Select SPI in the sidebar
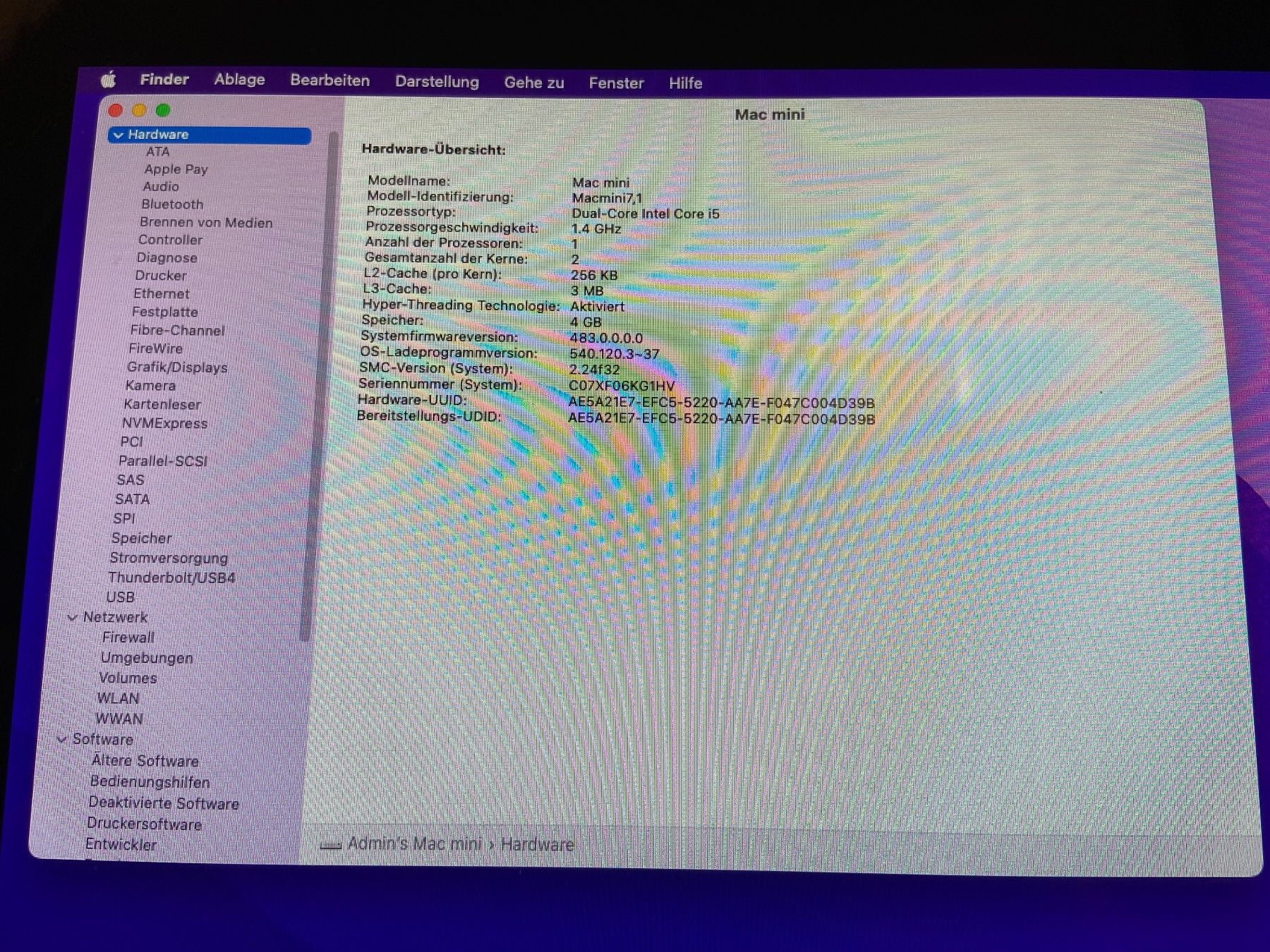 click(x=123, y=518)
